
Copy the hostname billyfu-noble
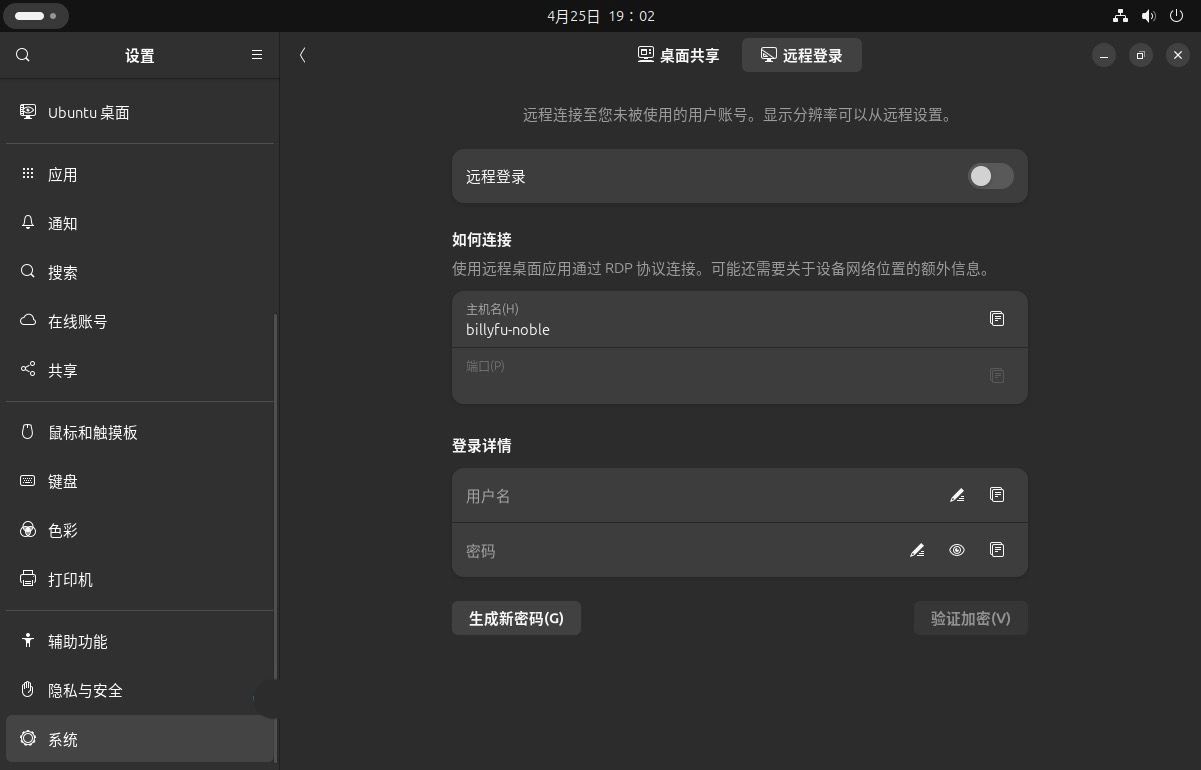pos(996,318)
